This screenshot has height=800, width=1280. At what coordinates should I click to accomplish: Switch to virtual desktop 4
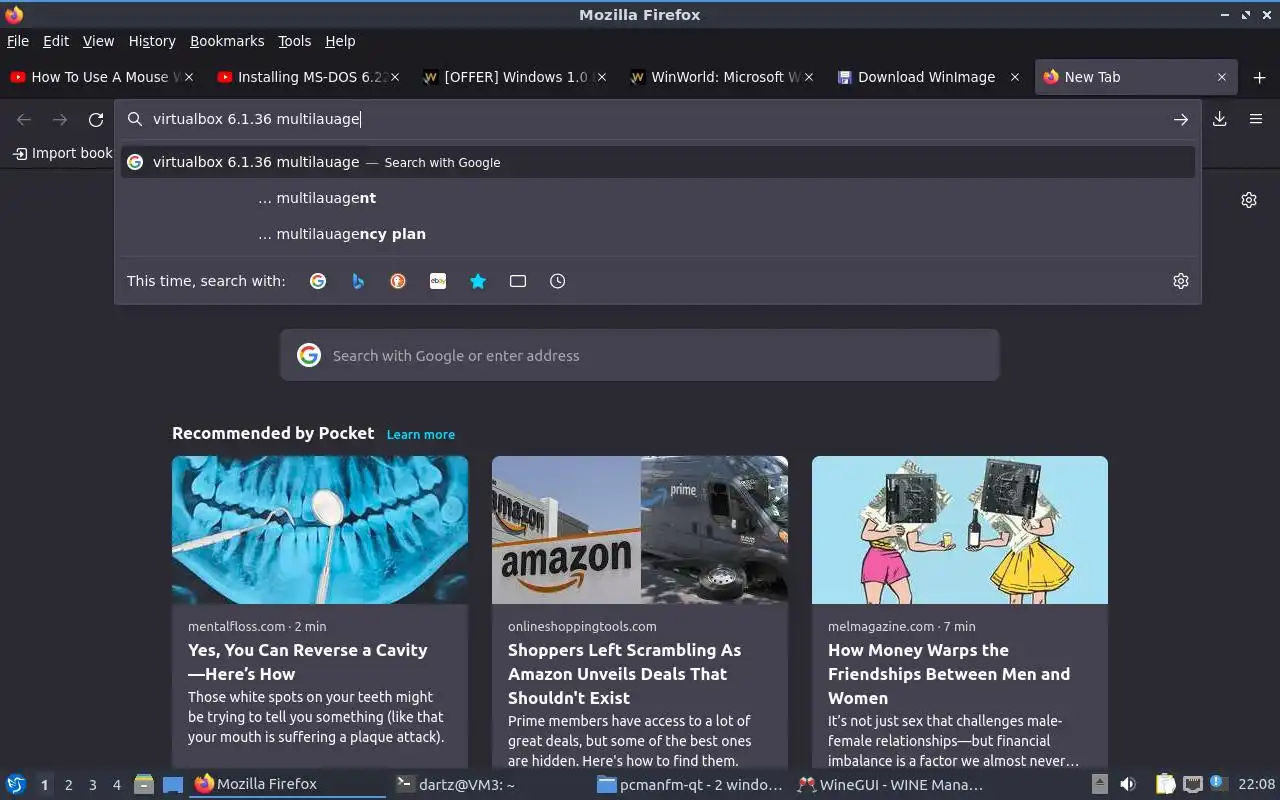pos(116,785)
